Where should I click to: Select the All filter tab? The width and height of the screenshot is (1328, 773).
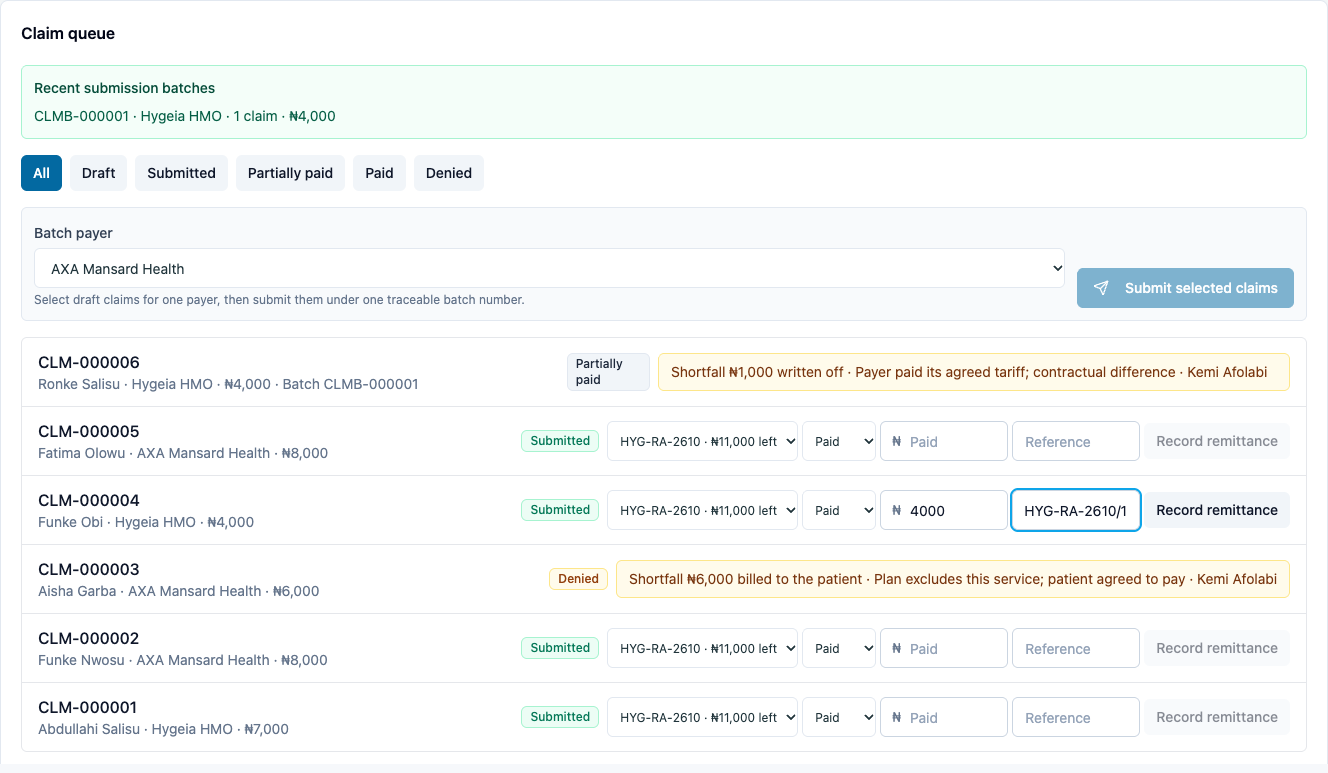point(41,173)
